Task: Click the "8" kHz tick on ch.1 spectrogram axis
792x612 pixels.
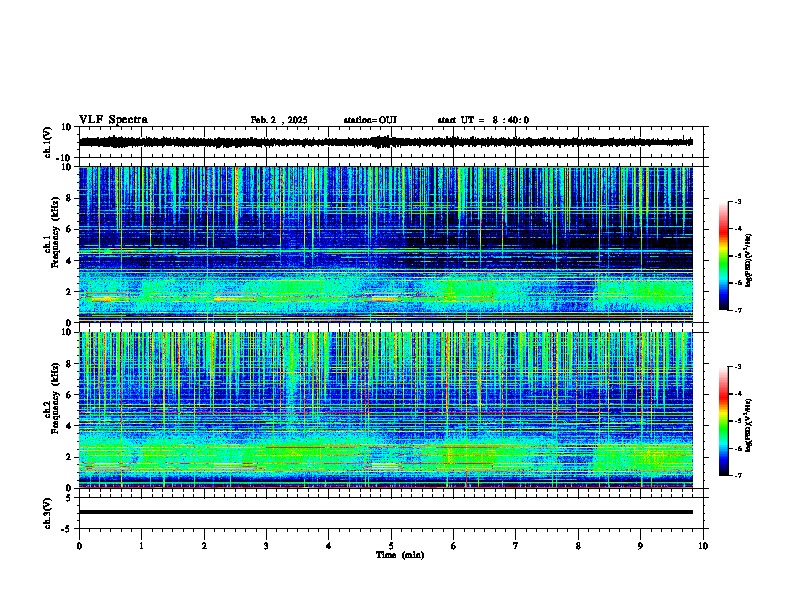Action: click(70, 198)
